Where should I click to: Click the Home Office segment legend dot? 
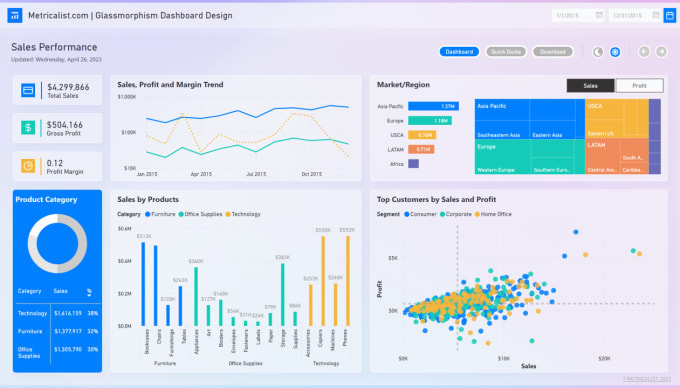point(477,214)
